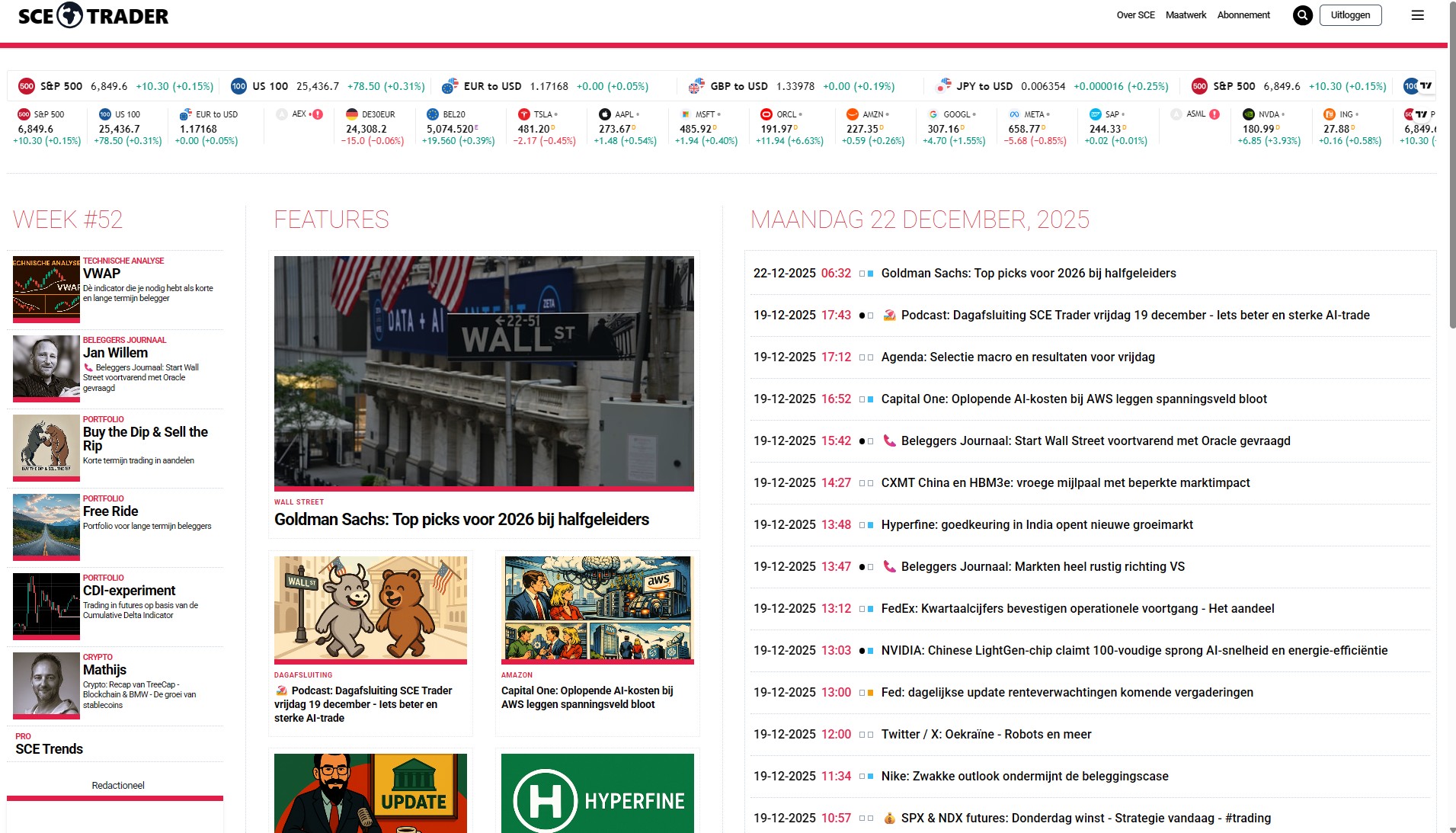The width and height of the screenshot is (1456, 833).
Task: Open the Apple AAPL logo icon
Action: (605, 114)
